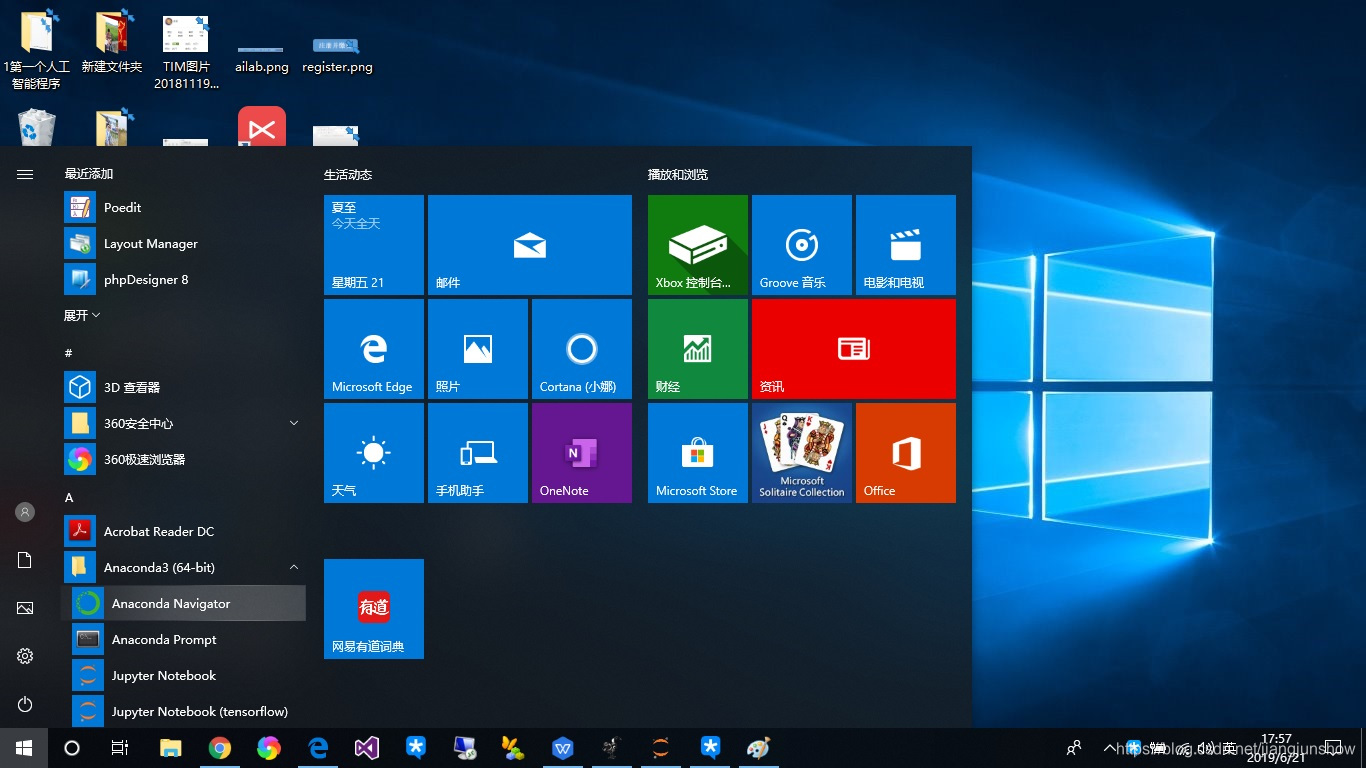Open the People icon in system tray

pyautogui.click(x=1074, y=748)
